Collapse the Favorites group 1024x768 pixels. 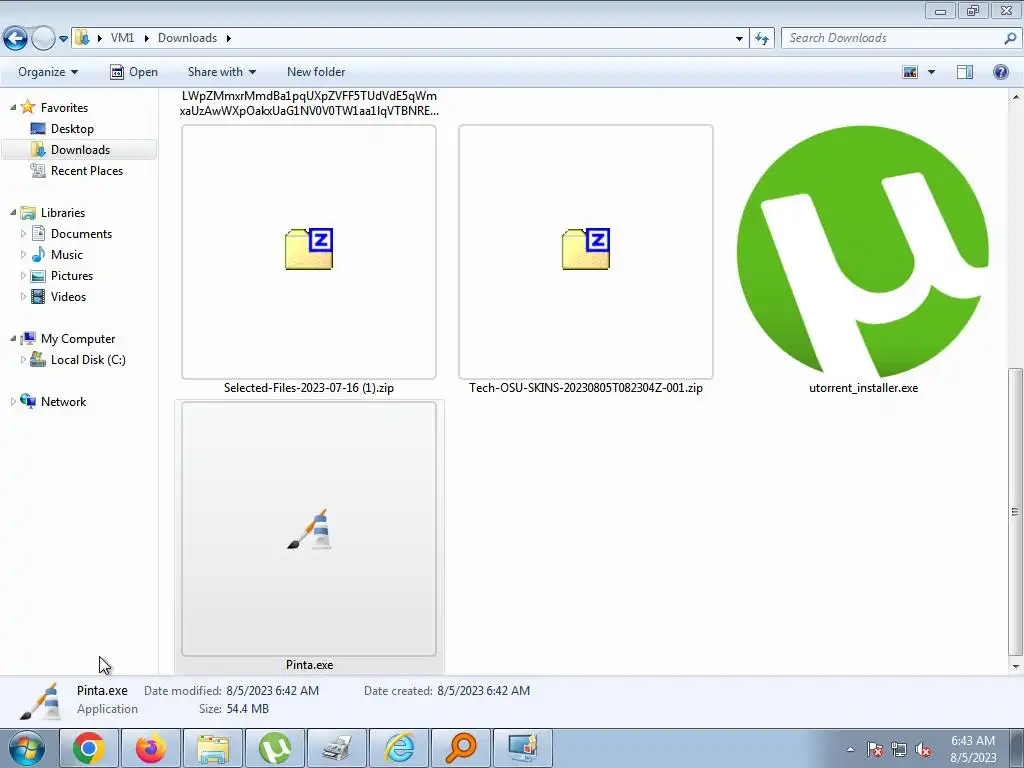(x=13, y=107)
